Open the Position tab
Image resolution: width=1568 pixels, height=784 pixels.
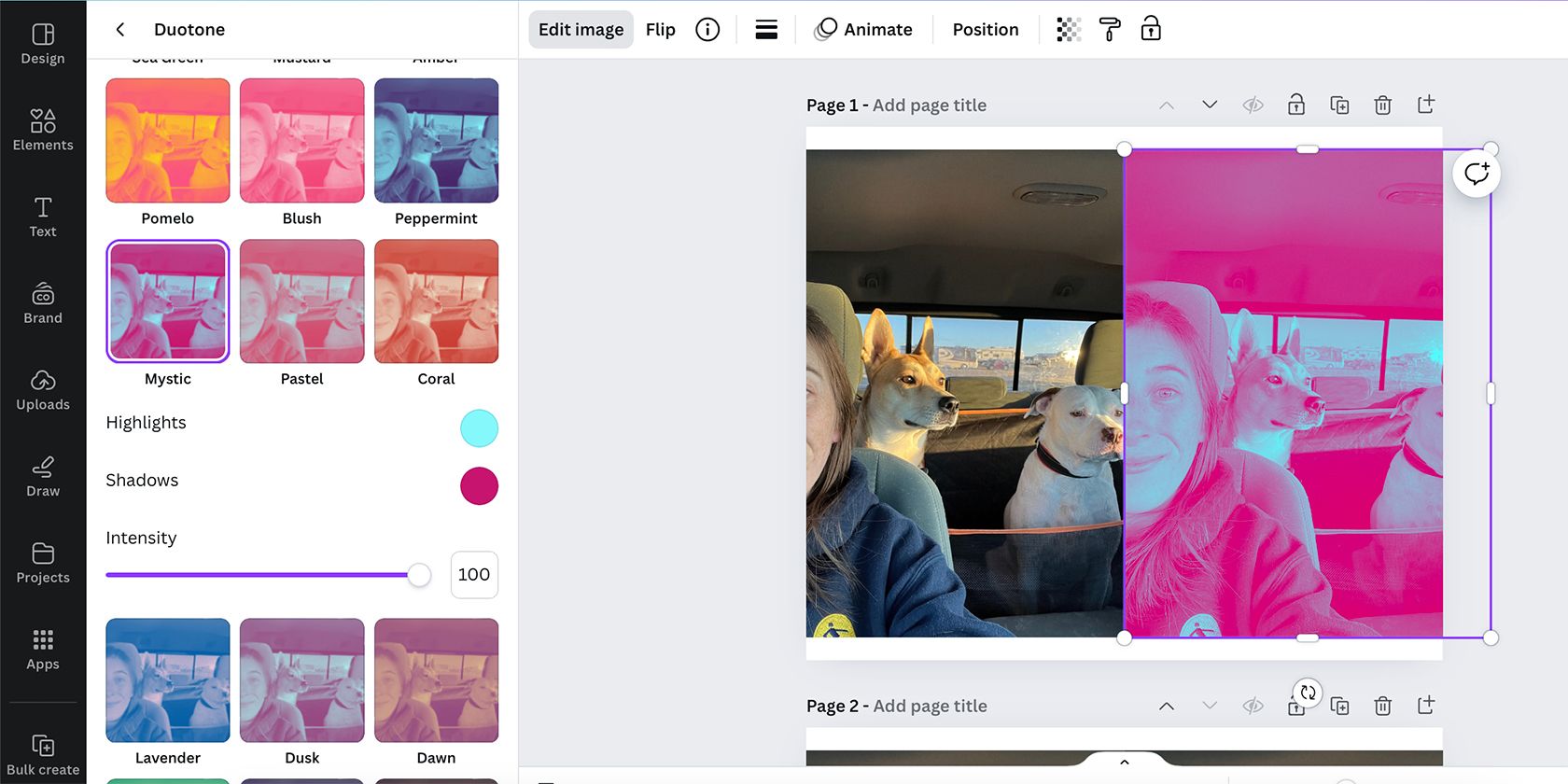[986, 30]
